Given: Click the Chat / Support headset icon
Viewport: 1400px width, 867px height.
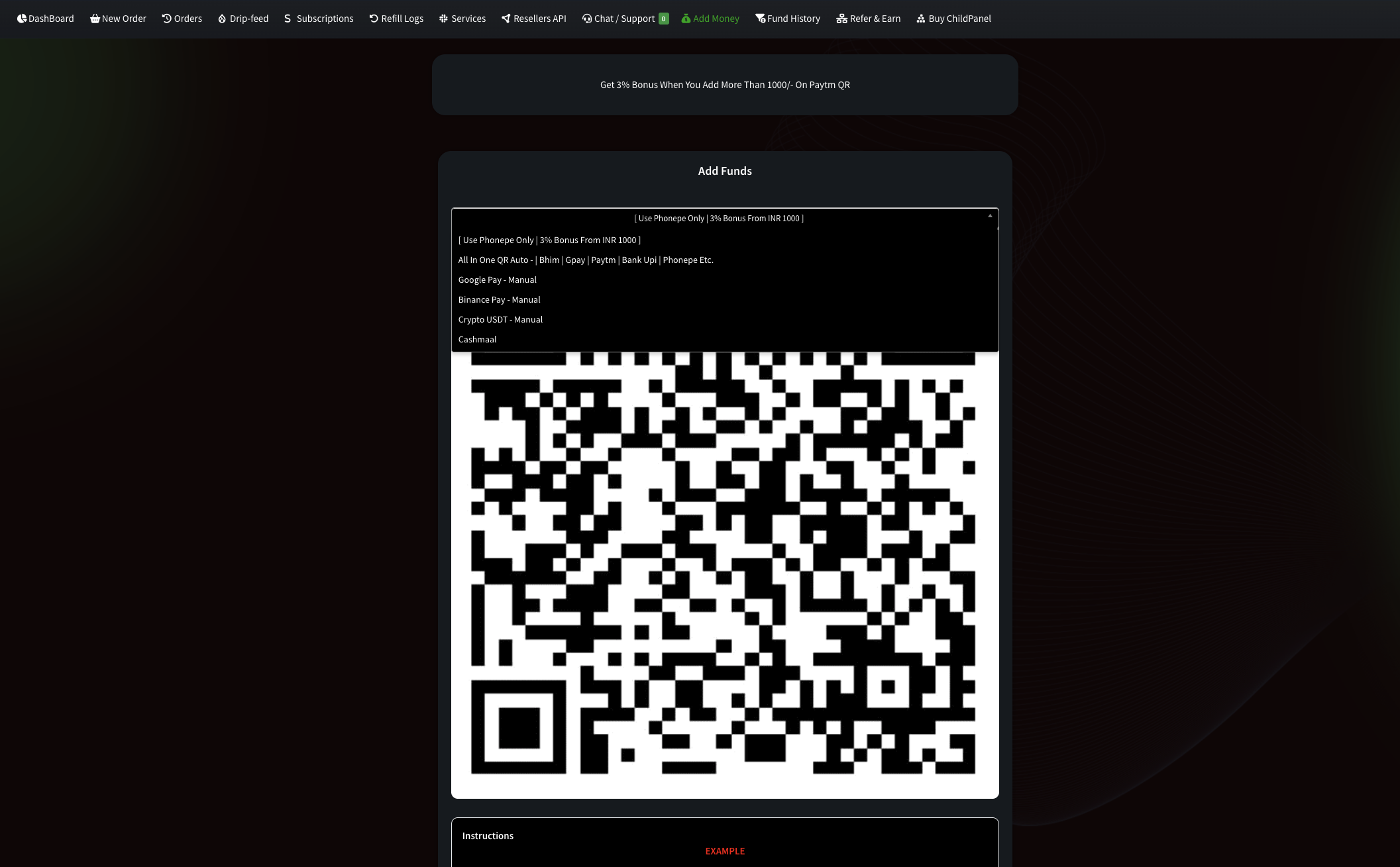Looking at the screenshot, I should click(x=587, y=19).
